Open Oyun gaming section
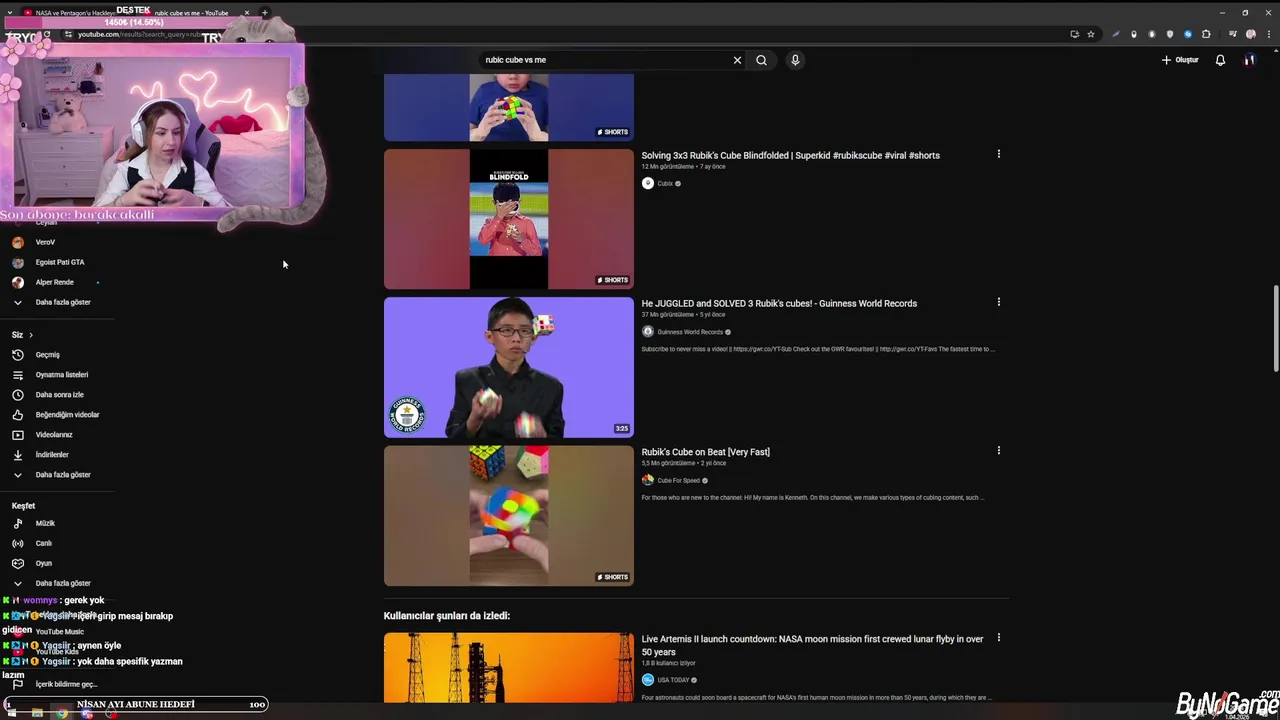Screen dimensions: 1280x720 58,563
